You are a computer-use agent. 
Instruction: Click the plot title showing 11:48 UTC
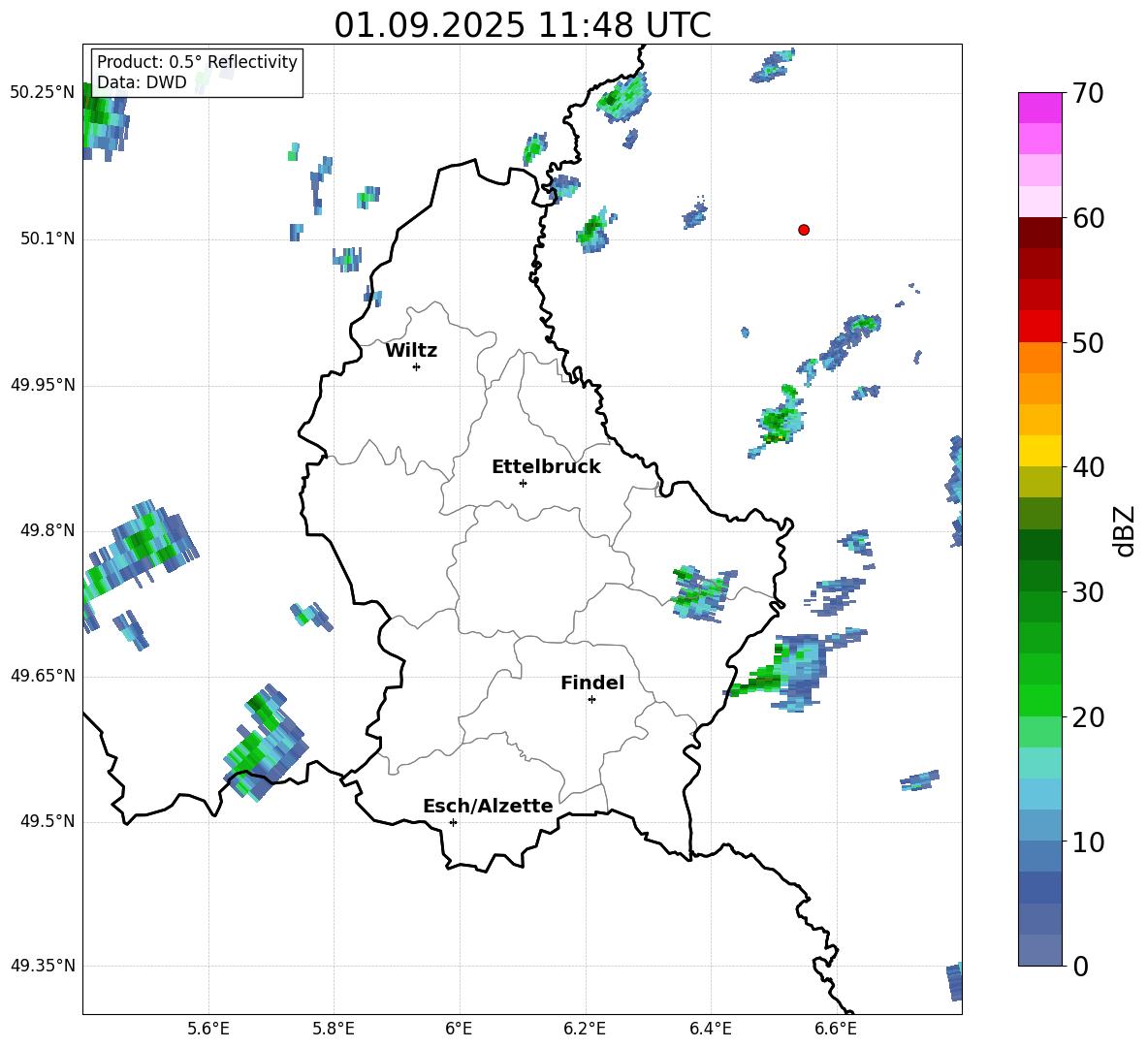[522, 25]
